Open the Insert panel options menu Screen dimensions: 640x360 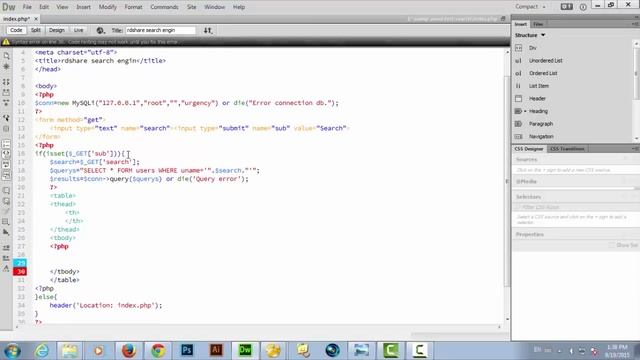(635, 24)
